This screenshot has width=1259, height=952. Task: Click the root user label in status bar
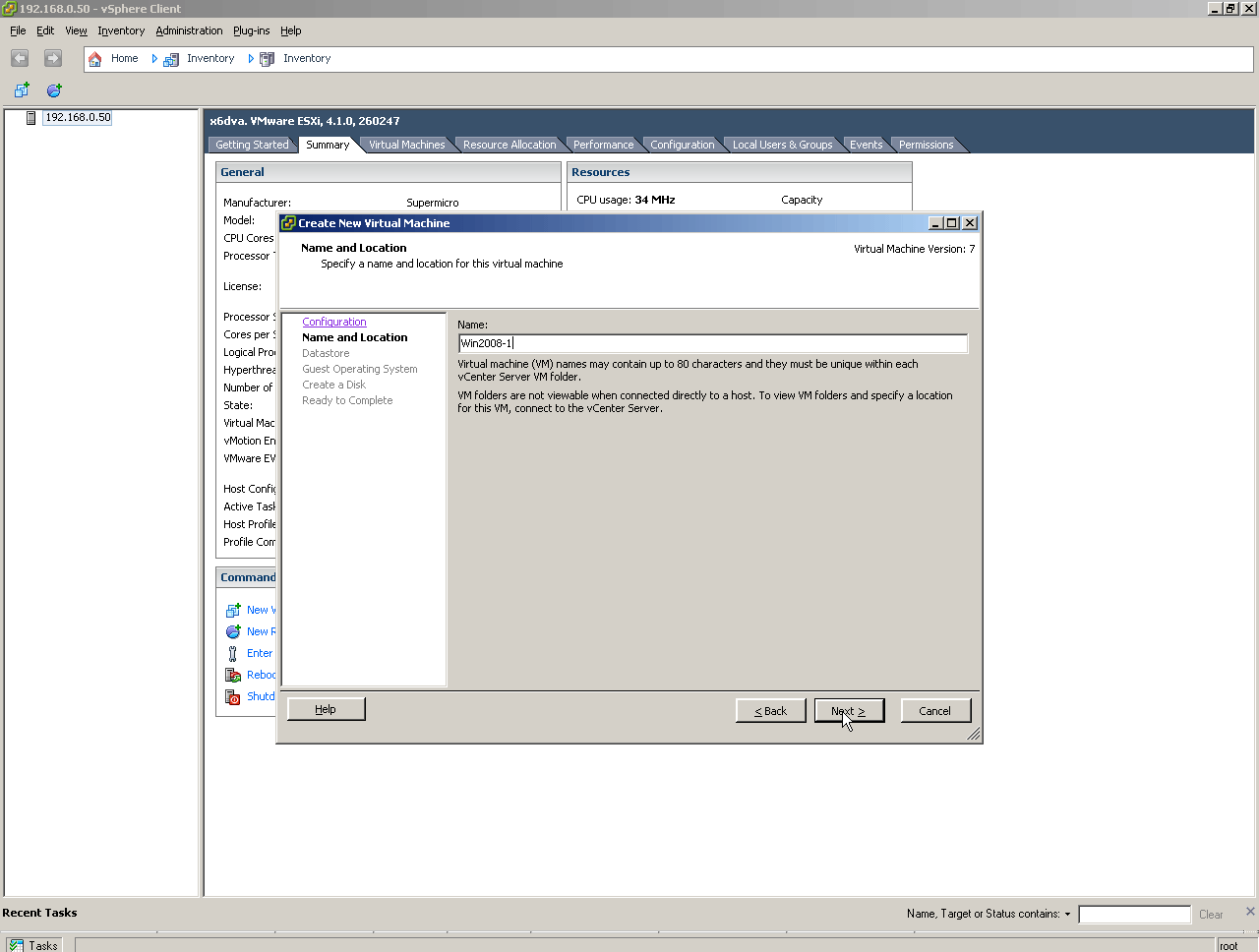tap(1229, 946)
